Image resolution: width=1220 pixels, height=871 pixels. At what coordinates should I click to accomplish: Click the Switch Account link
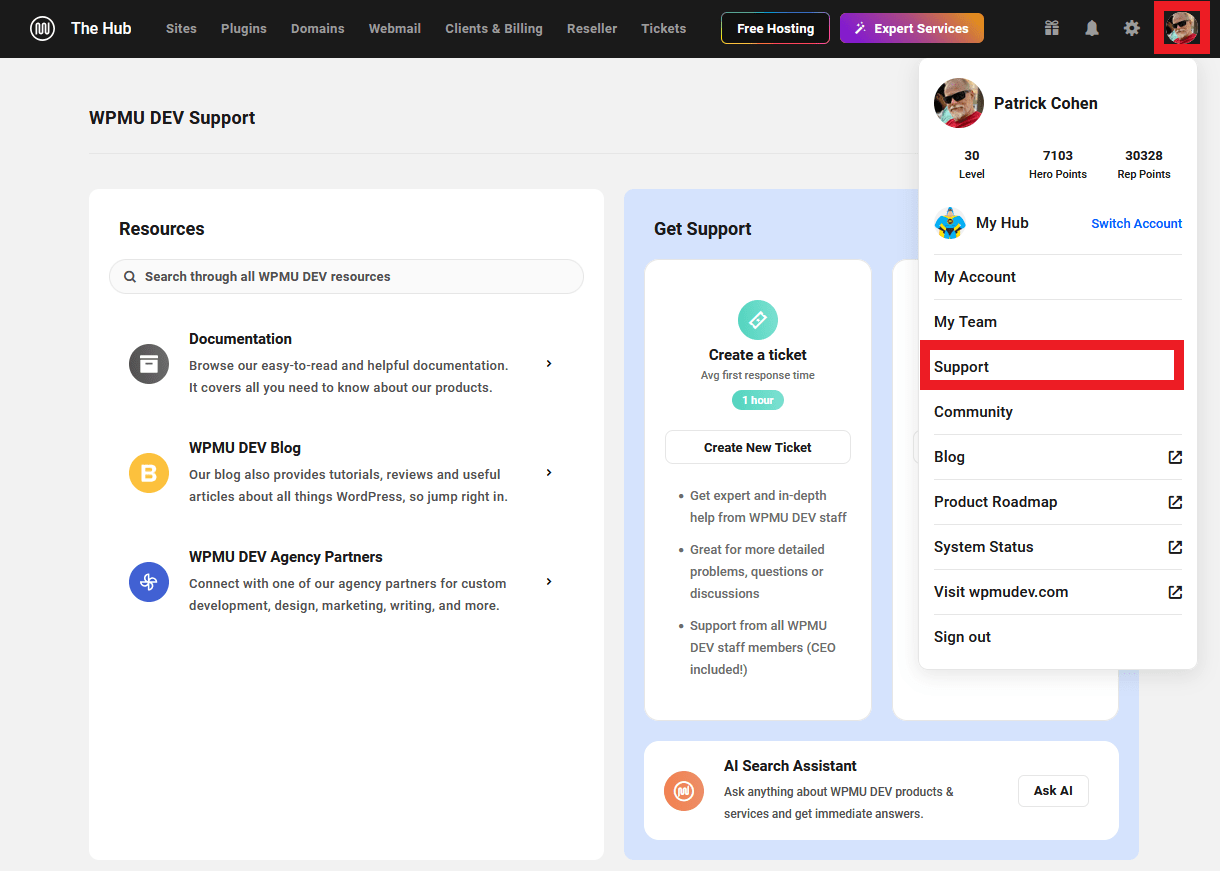click(1136, 223)
